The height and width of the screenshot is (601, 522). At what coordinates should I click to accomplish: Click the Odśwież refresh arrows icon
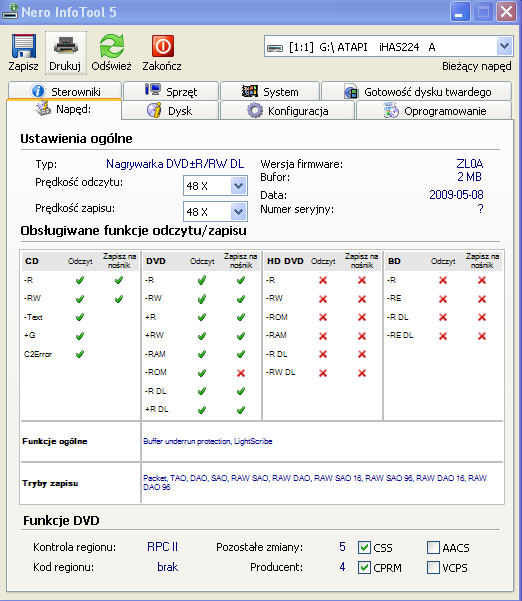[112, 46]
